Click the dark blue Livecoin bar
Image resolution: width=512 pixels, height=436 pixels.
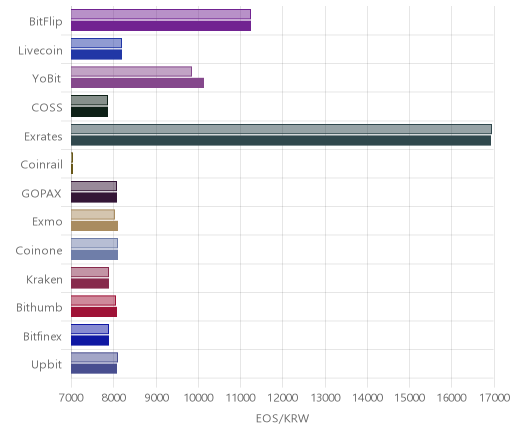pyautogui.click(x=96, y=55)
